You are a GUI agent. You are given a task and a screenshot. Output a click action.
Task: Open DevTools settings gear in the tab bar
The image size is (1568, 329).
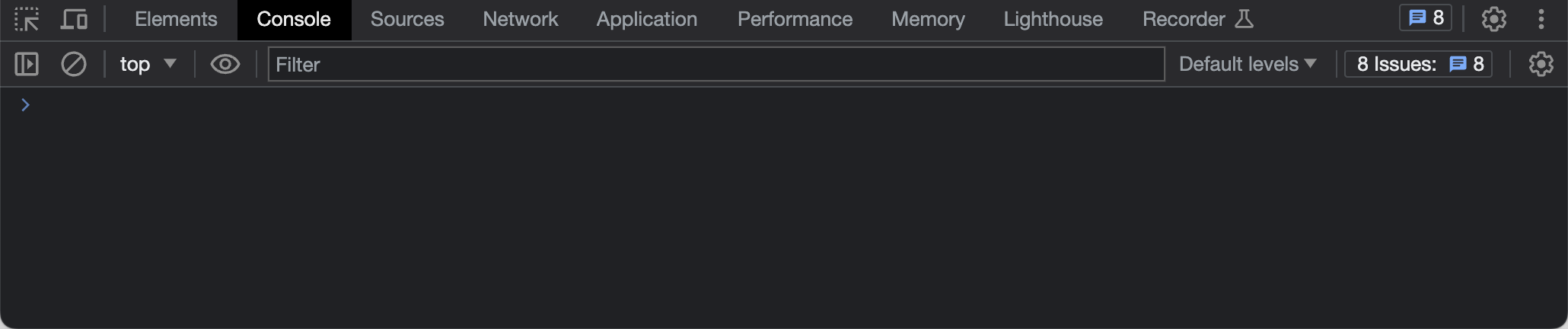coord(1493,19)
